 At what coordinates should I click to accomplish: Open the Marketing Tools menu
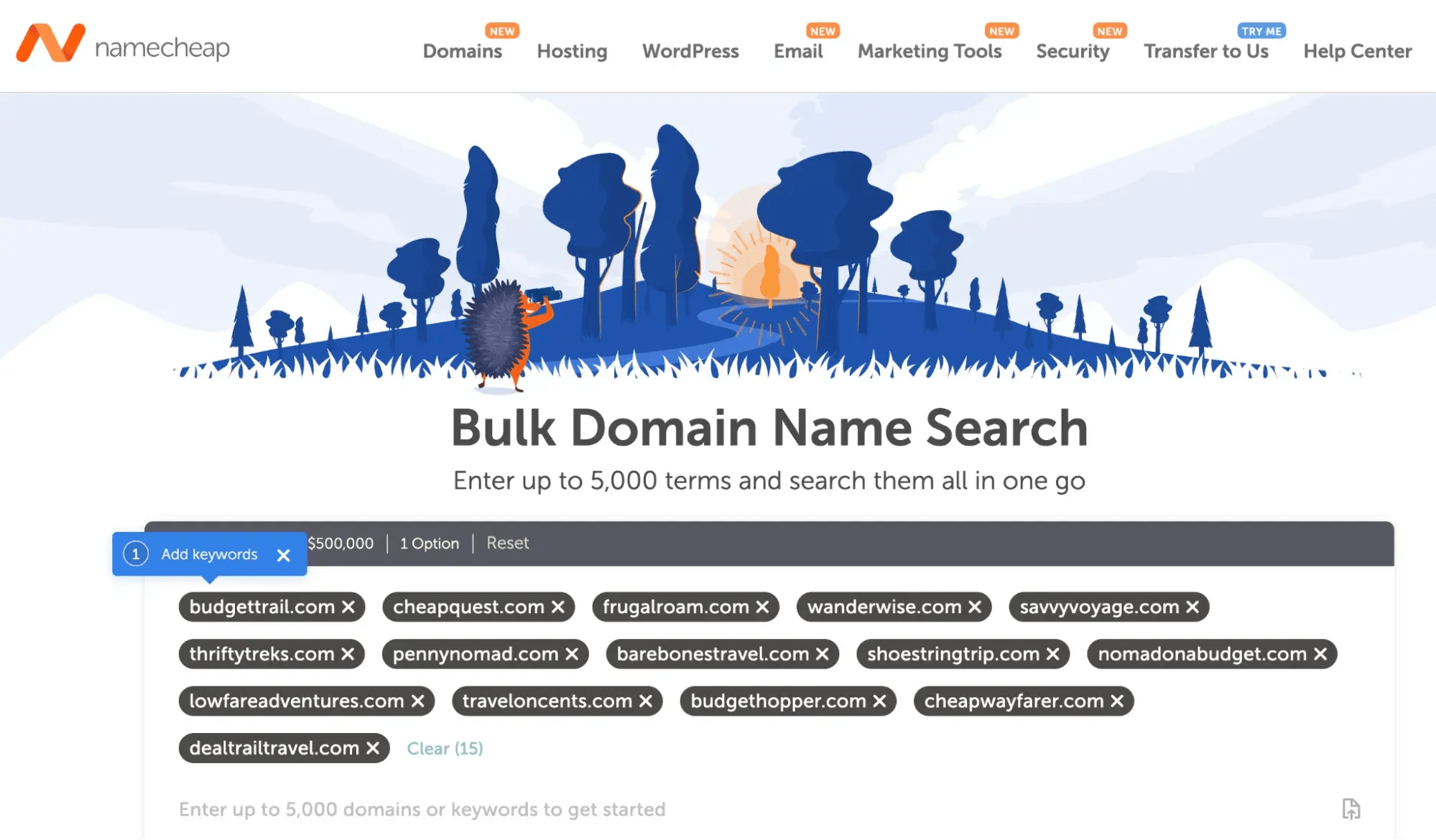(930, 51)
